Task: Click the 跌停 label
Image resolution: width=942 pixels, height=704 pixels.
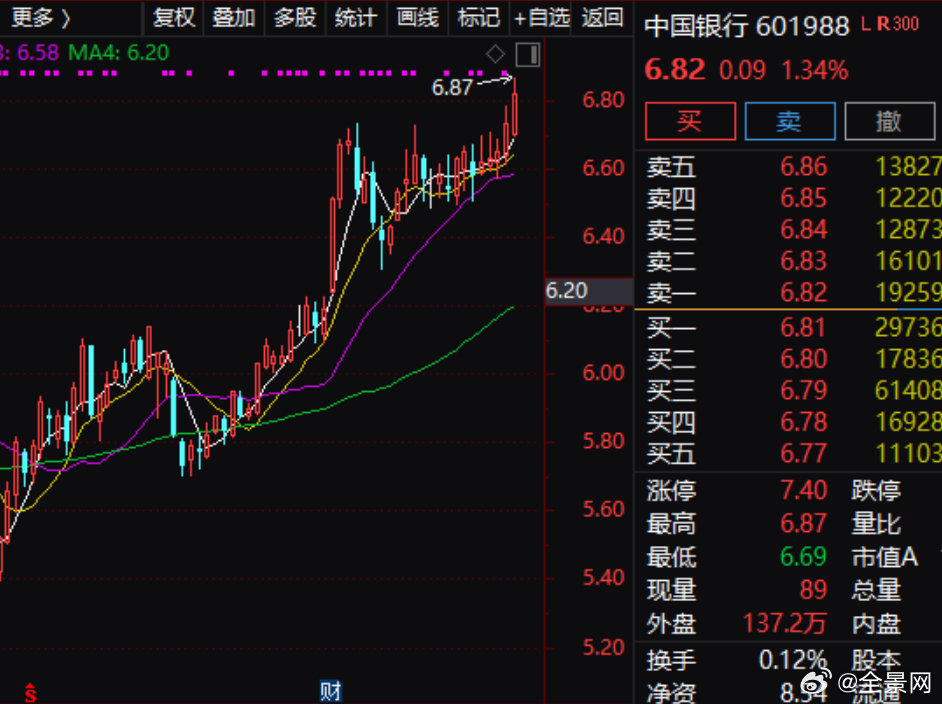Action: 876,491
